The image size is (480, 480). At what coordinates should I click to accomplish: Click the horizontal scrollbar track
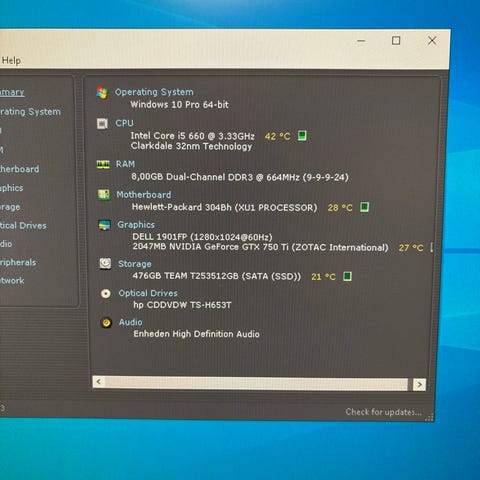(x=256, y=383)
